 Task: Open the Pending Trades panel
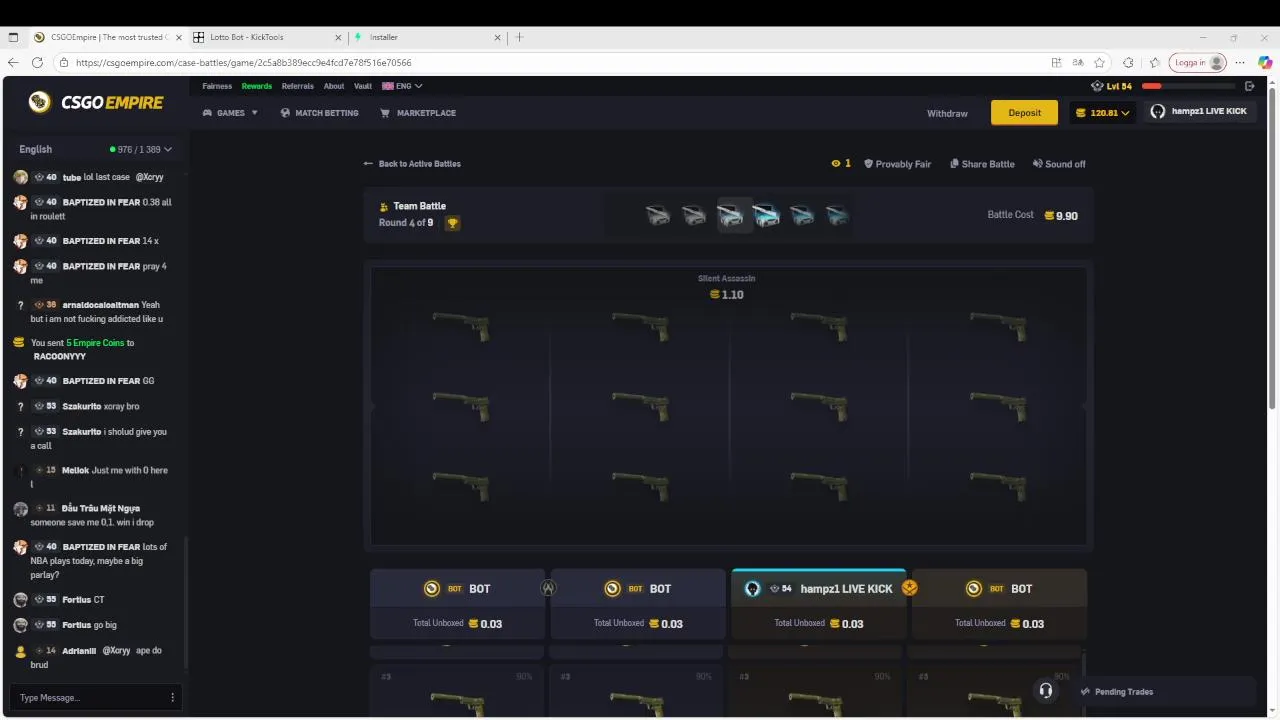click(x=1167, y=692)
